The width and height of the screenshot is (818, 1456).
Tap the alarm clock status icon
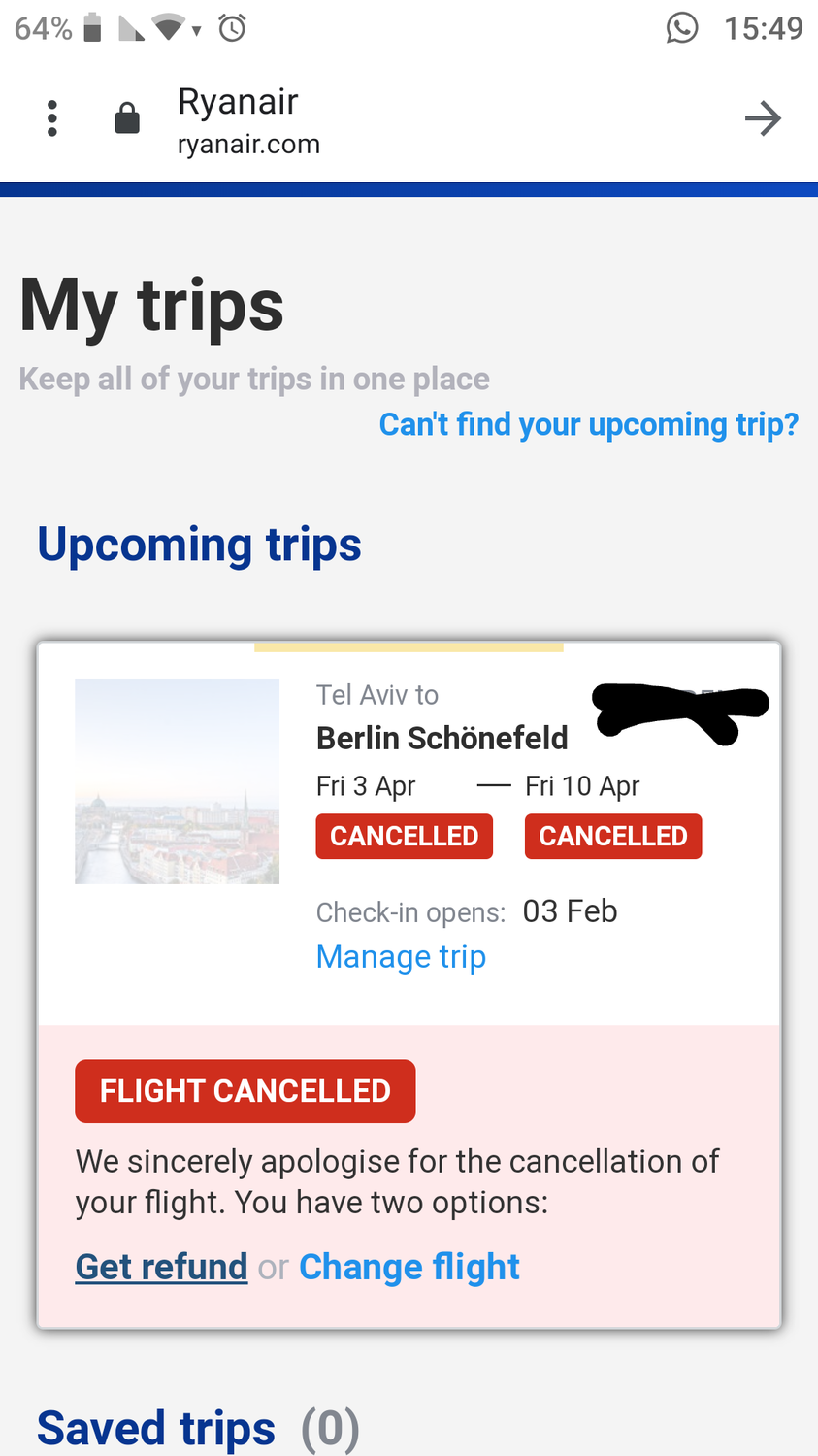(232, 27)
